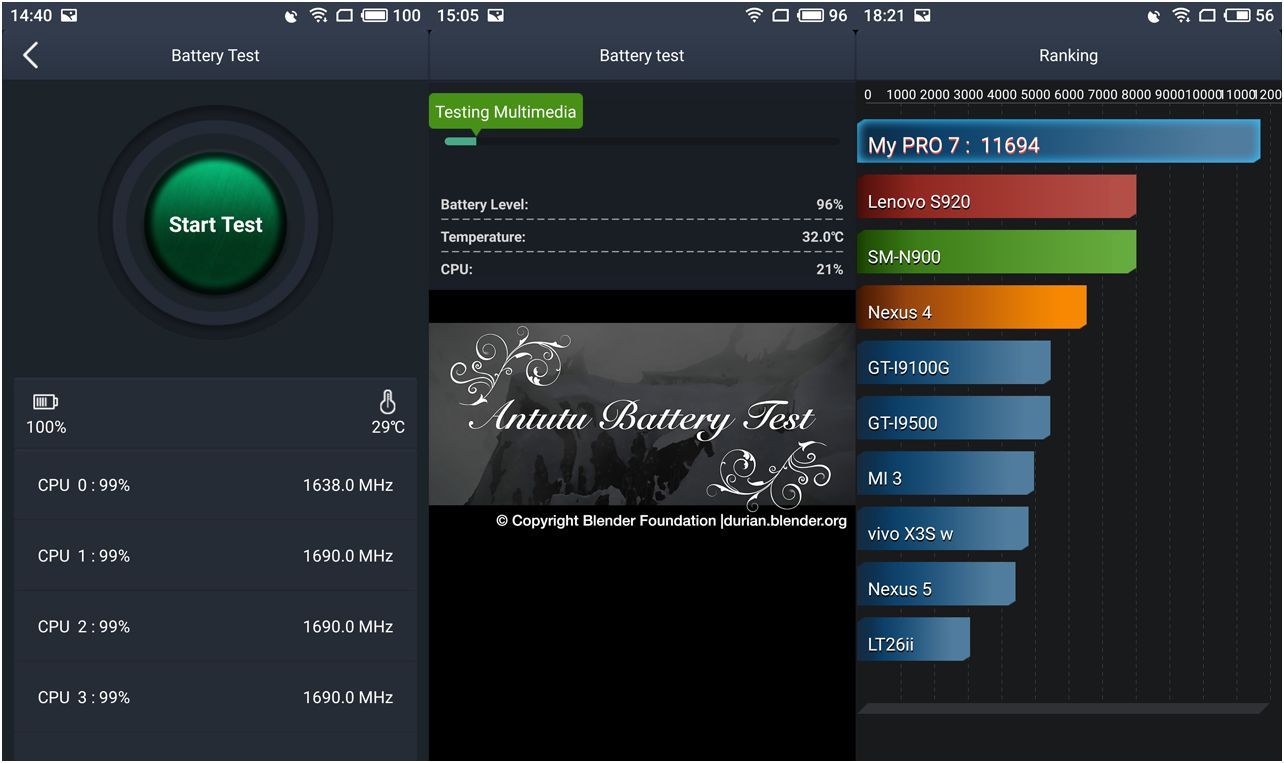
Task: Open the durian.blender.org link
Action: pyautogui.click(x=784, y=520)
